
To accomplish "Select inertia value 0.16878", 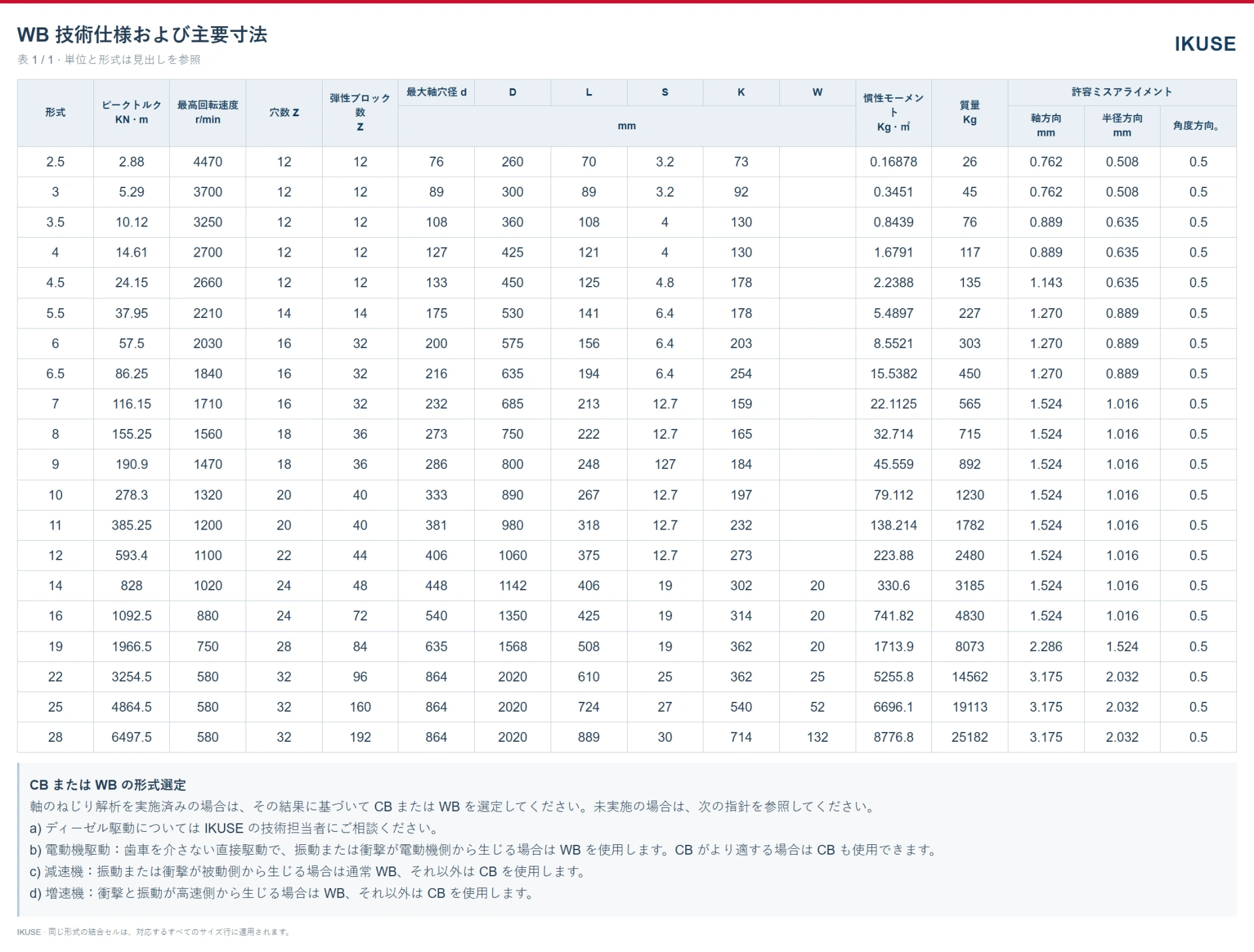I will (893, 162).
